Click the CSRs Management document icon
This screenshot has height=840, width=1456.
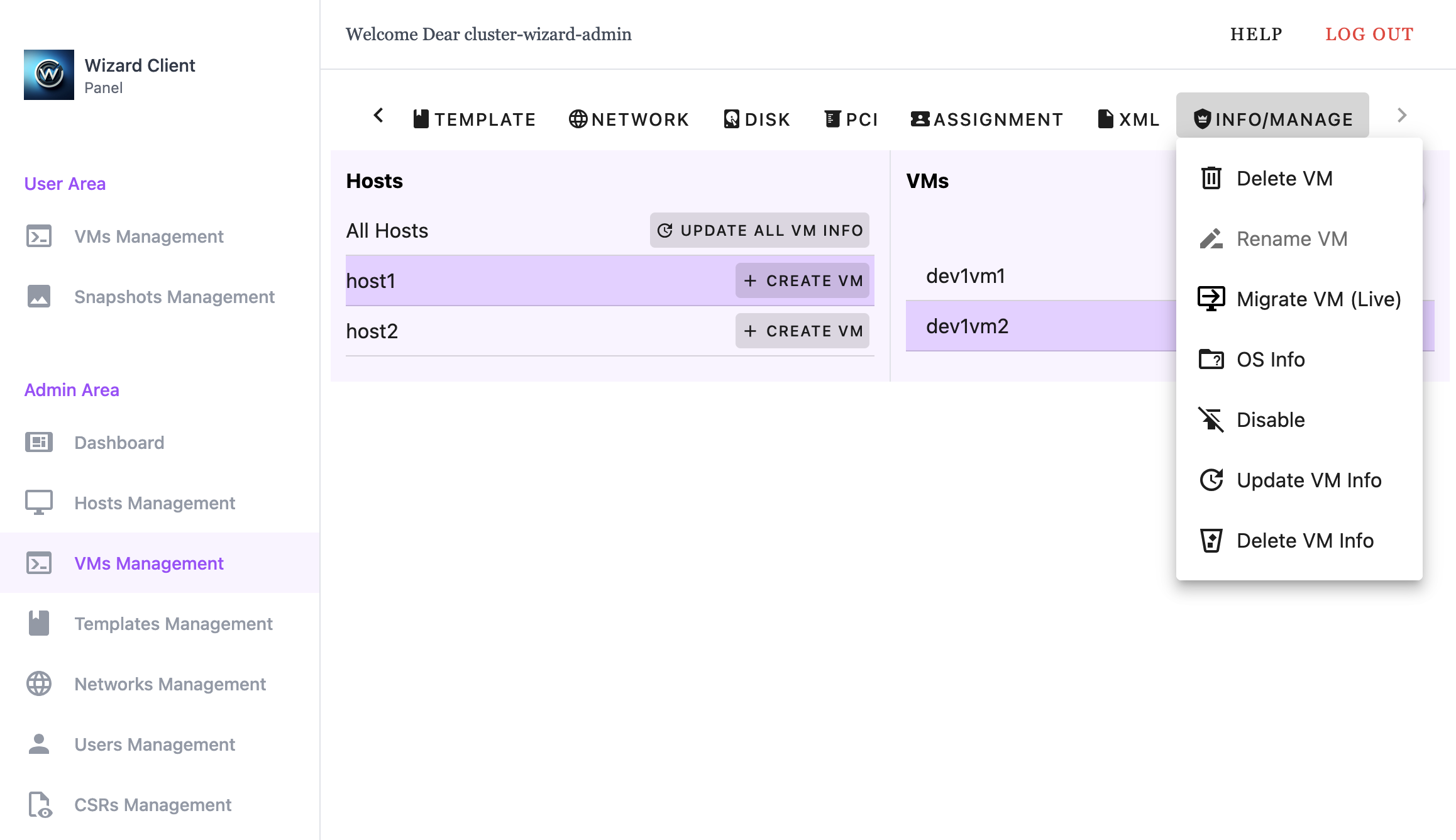point(39,804)
